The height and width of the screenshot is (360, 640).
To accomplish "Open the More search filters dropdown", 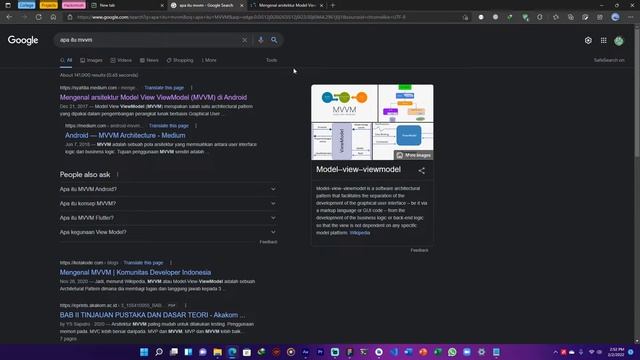I will coord(209,60).
